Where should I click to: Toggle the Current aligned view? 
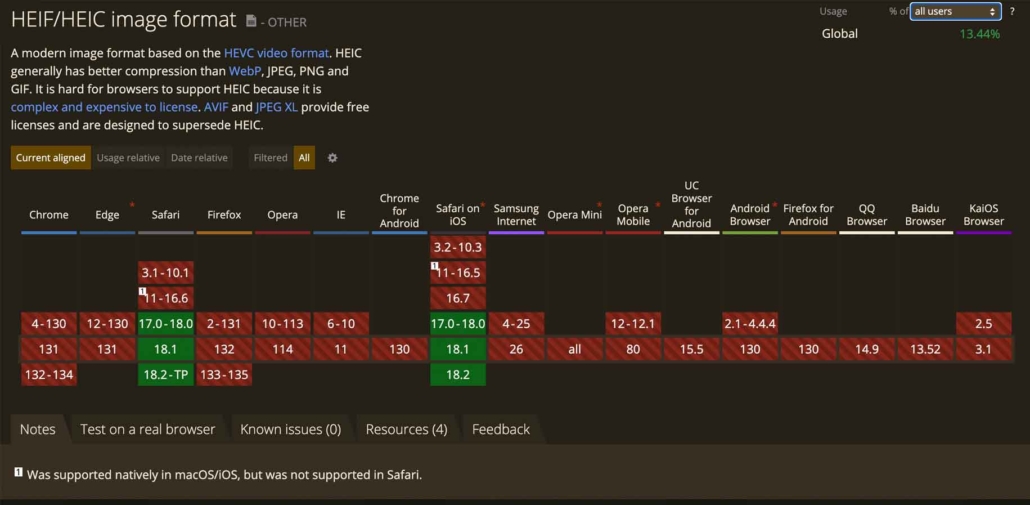click(50, 158)
